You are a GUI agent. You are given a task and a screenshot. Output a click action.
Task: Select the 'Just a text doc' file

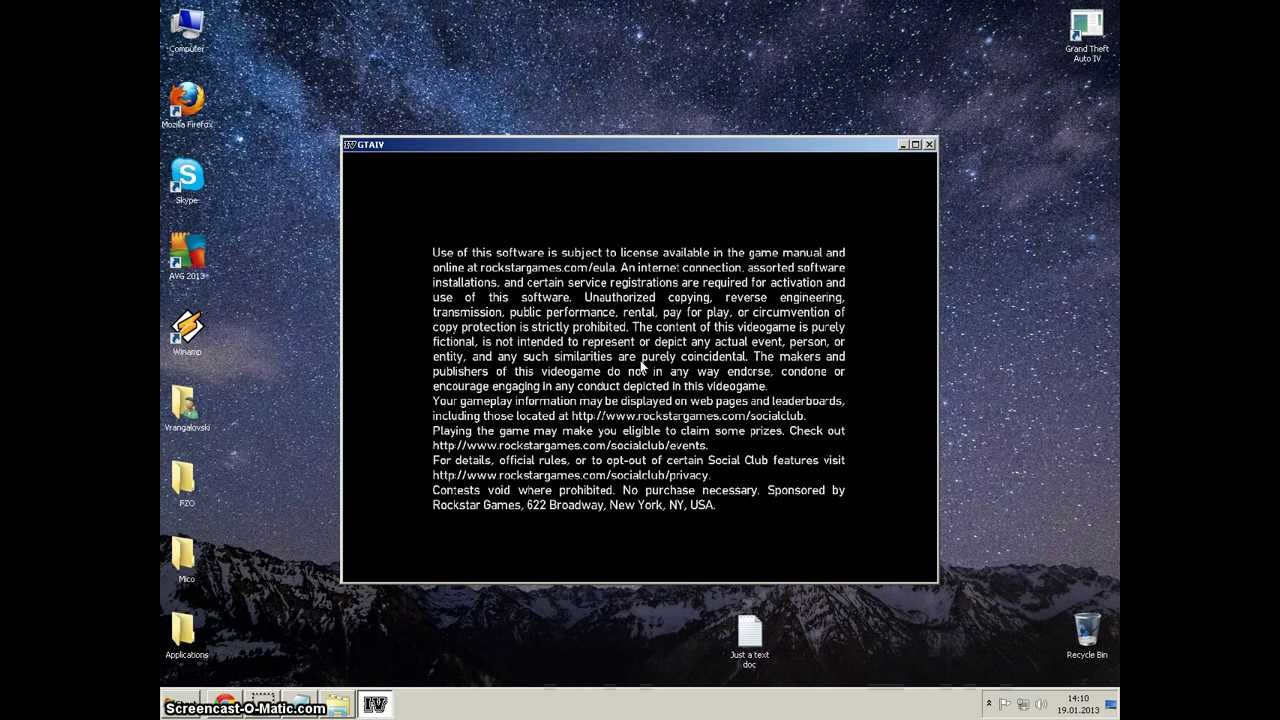tap(749, 642)
